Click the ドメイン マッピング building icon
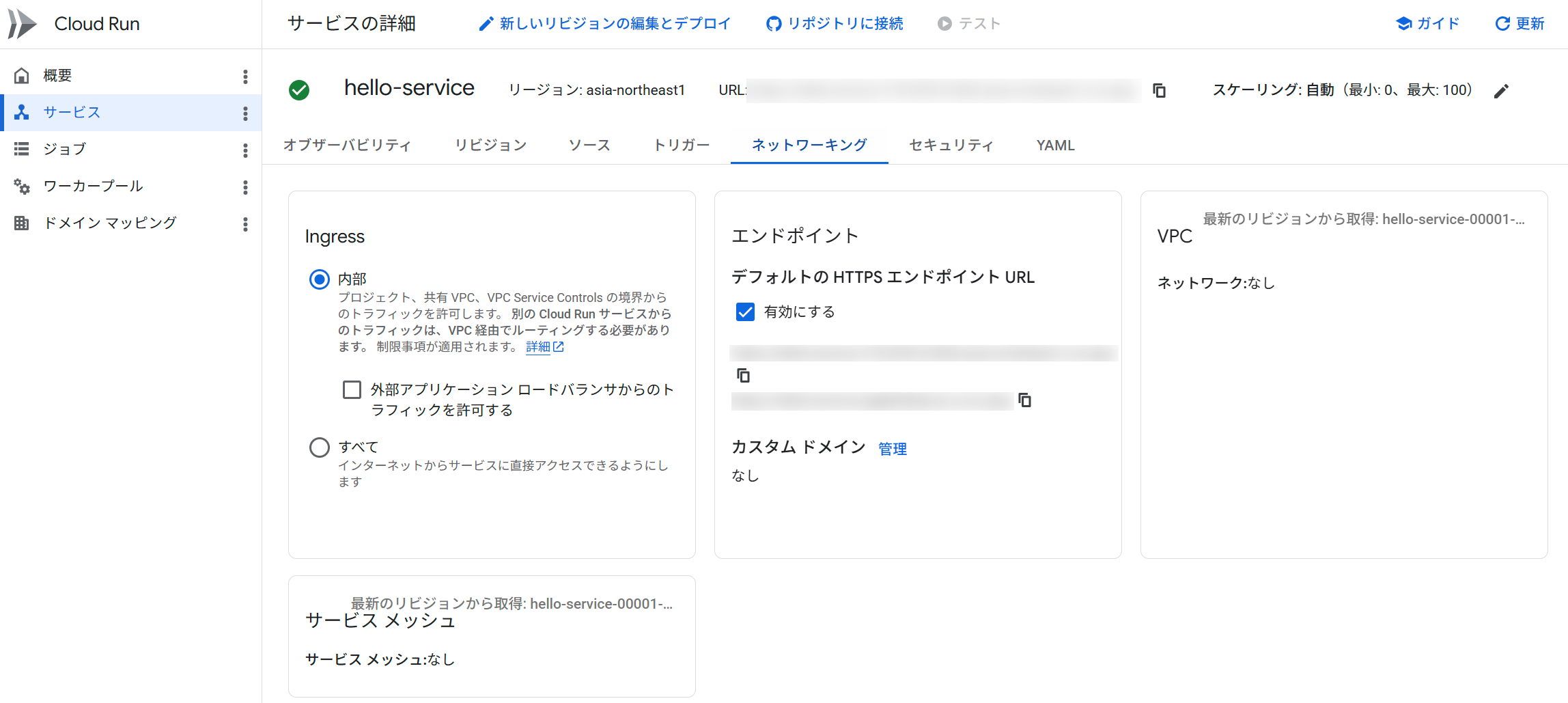The height and width of the screenshot is (703, 1568). (x=22, y=223)
